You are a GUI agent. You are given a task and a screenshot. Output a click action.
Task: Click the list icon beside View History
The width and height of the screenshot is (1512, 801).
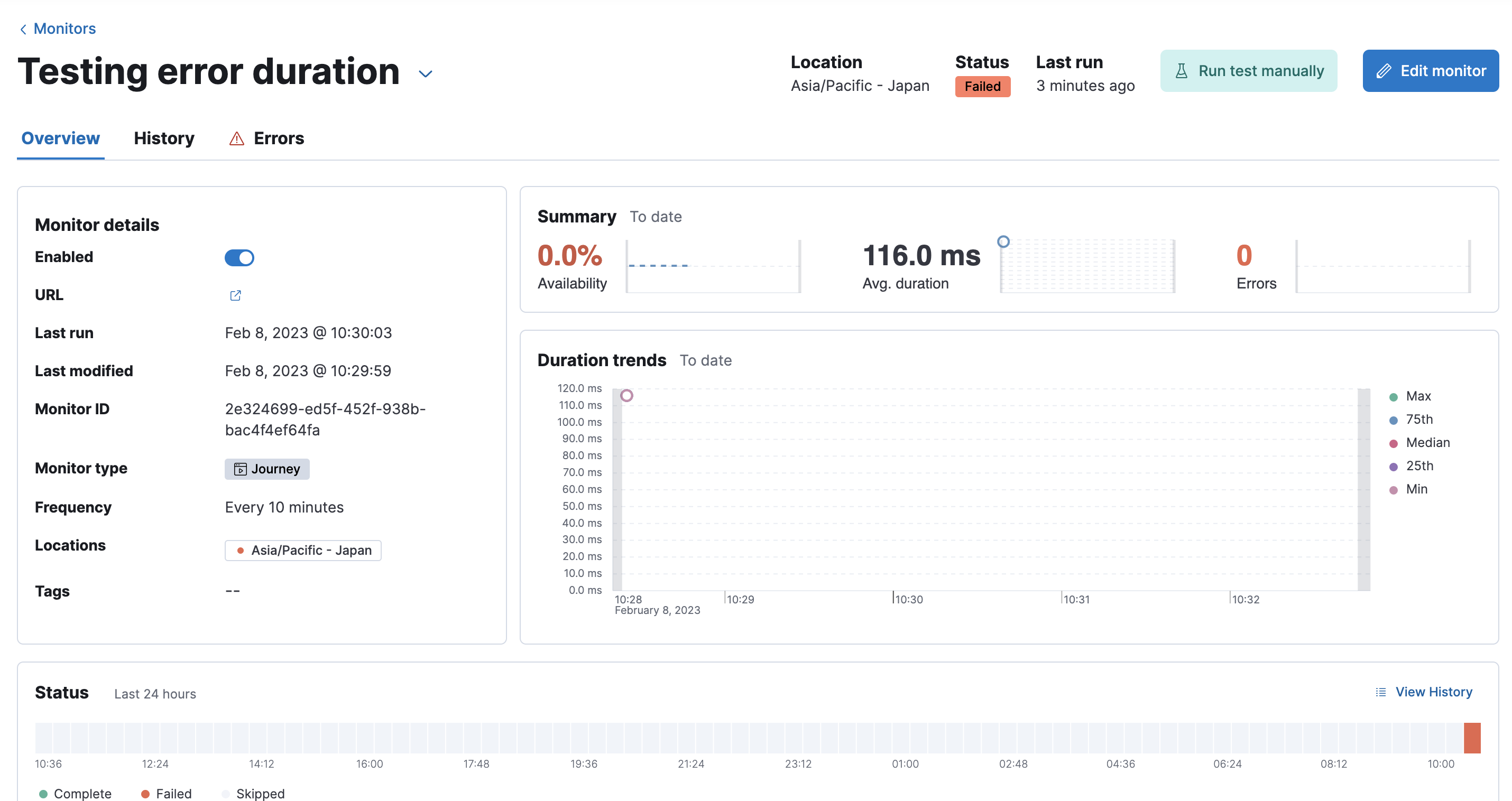click(1380, 692)
